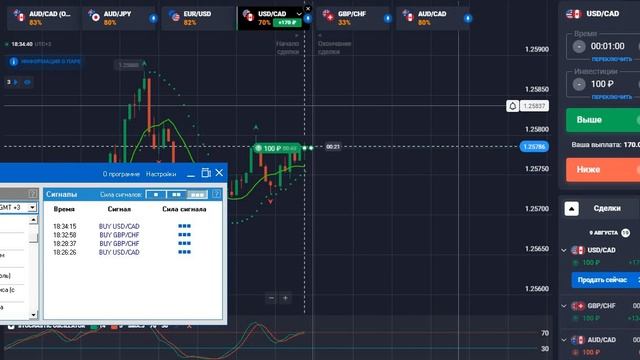This screenshot has height=360, width=640.
Task: Toggle Stochastic Oscillator indicator checkbox
Action: (x=11, y=326)
